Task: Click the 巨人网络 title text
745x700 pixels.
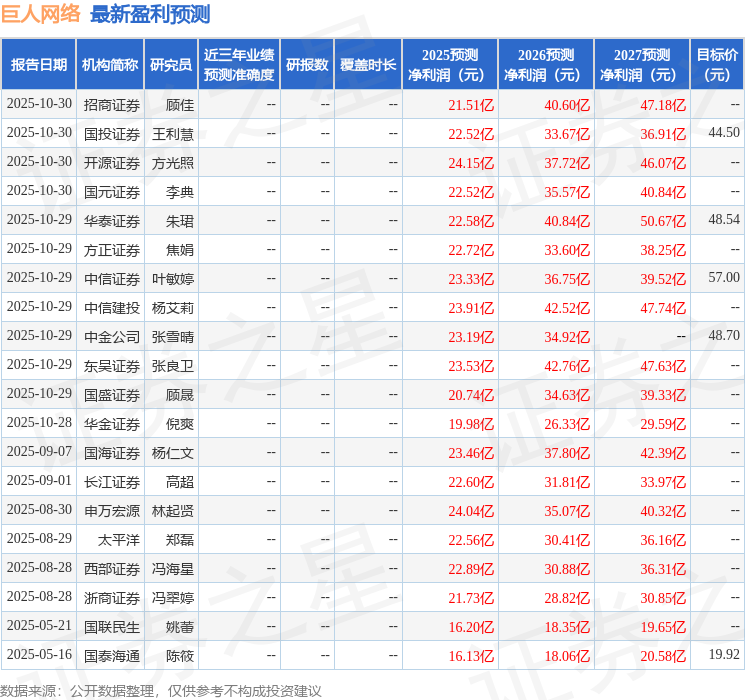Action: [x=41, y=14]
